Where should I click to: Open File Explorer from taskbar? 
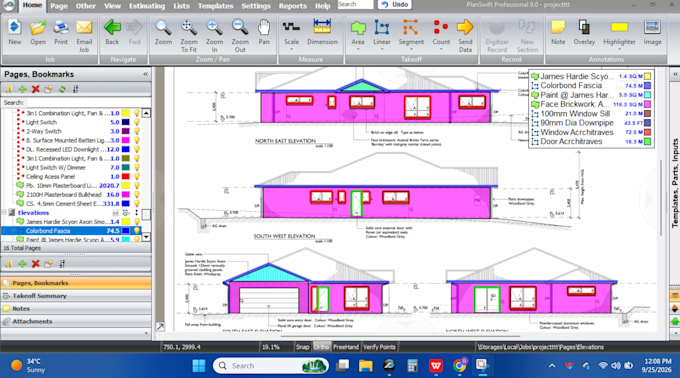pos(366,365)
